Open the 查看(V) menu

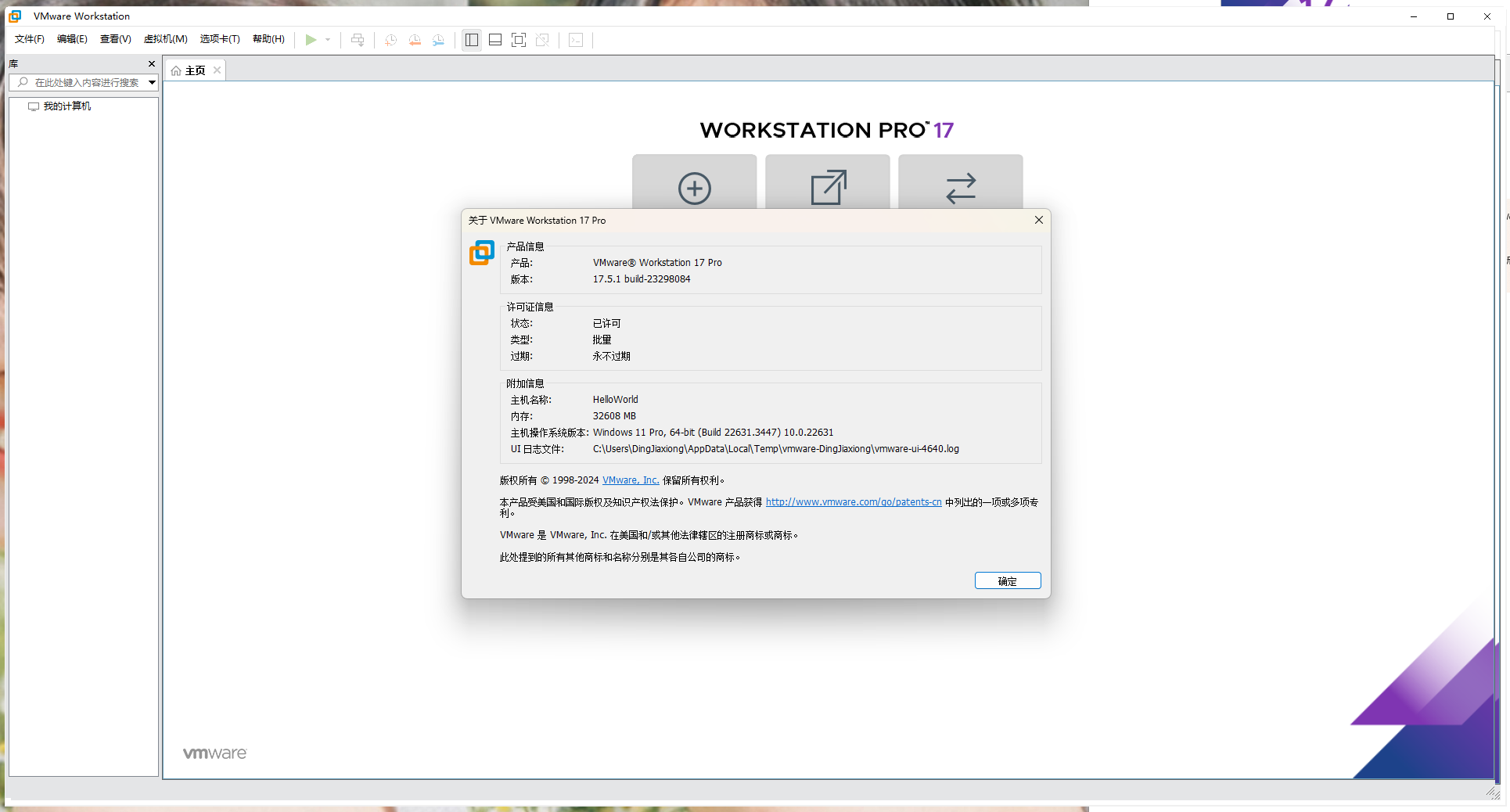pos(115,39)
